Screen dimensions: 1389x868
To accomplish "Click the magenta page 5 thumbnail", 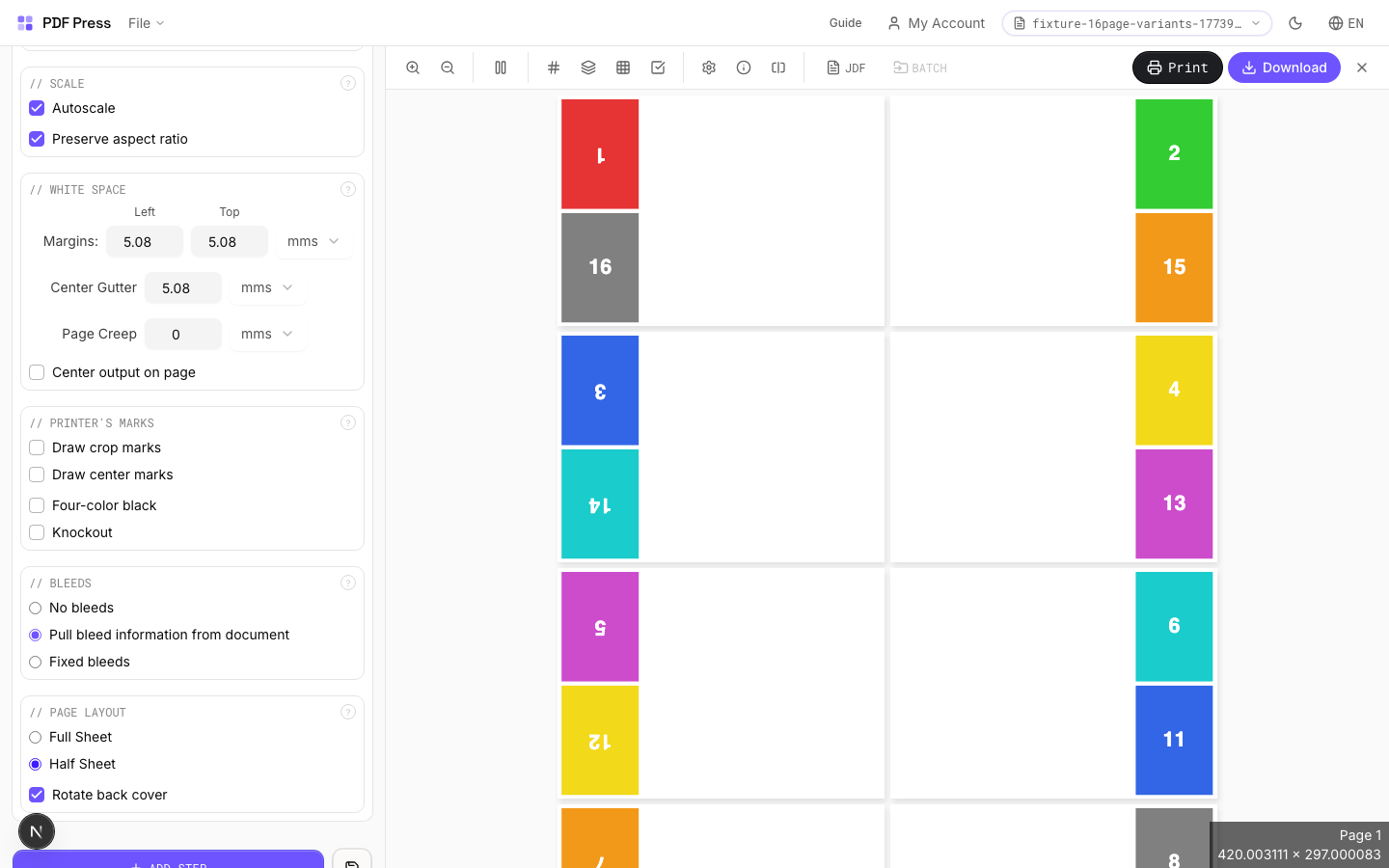I will click(x=600, y=626).
